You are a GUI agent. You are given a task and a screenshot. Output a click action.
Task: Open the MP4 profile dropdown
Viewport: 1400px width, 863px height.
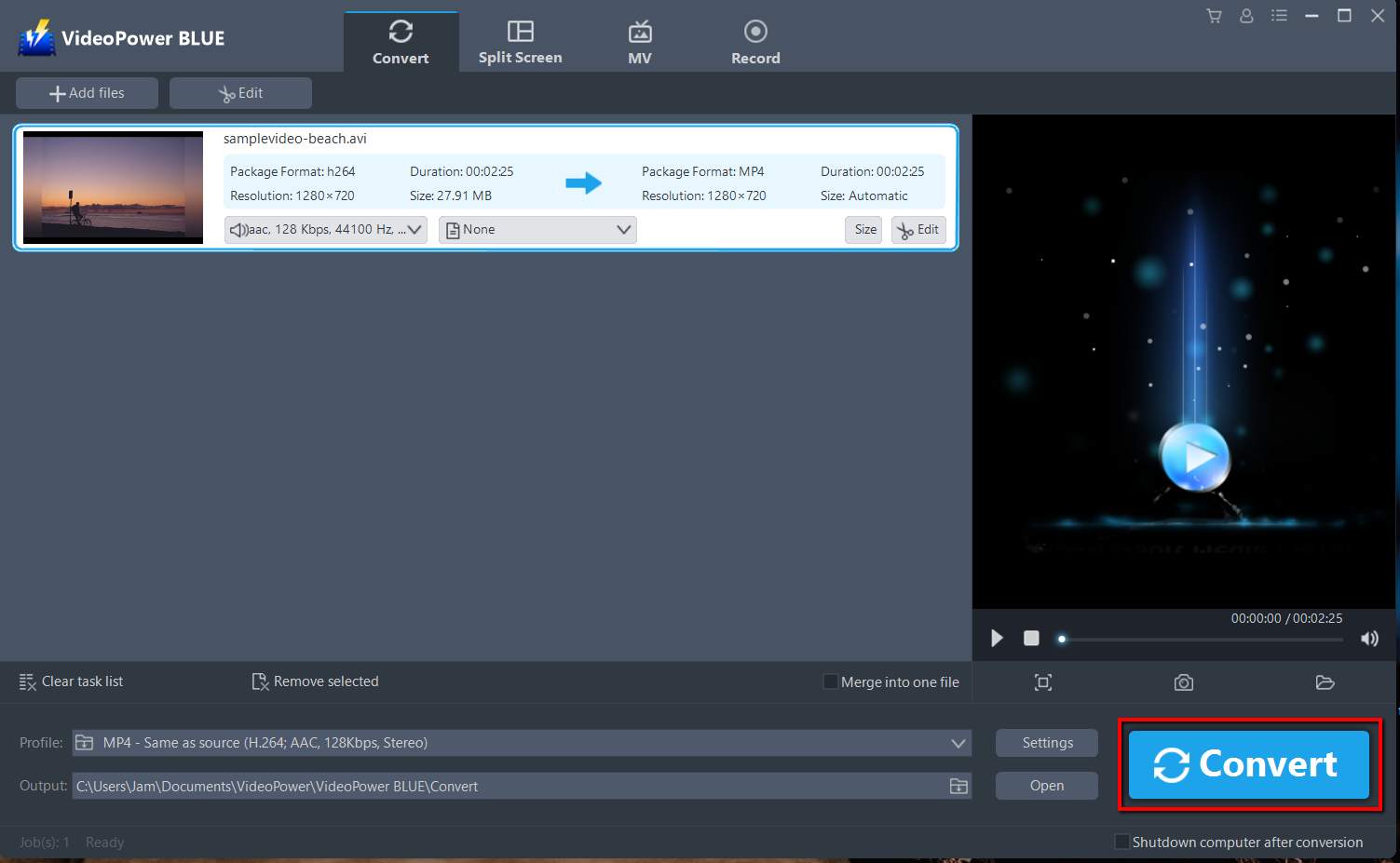[957, 742]
